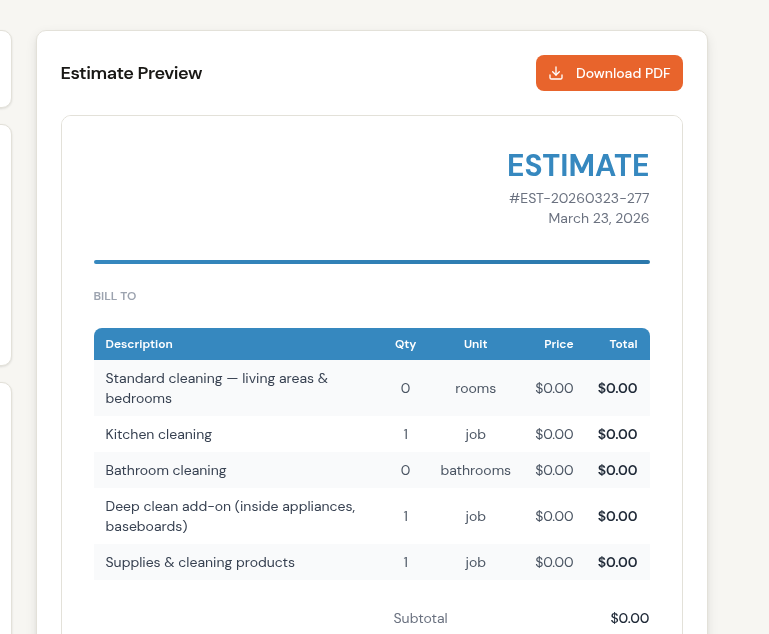Click the date March 23, 2026

tap(598, 218)
